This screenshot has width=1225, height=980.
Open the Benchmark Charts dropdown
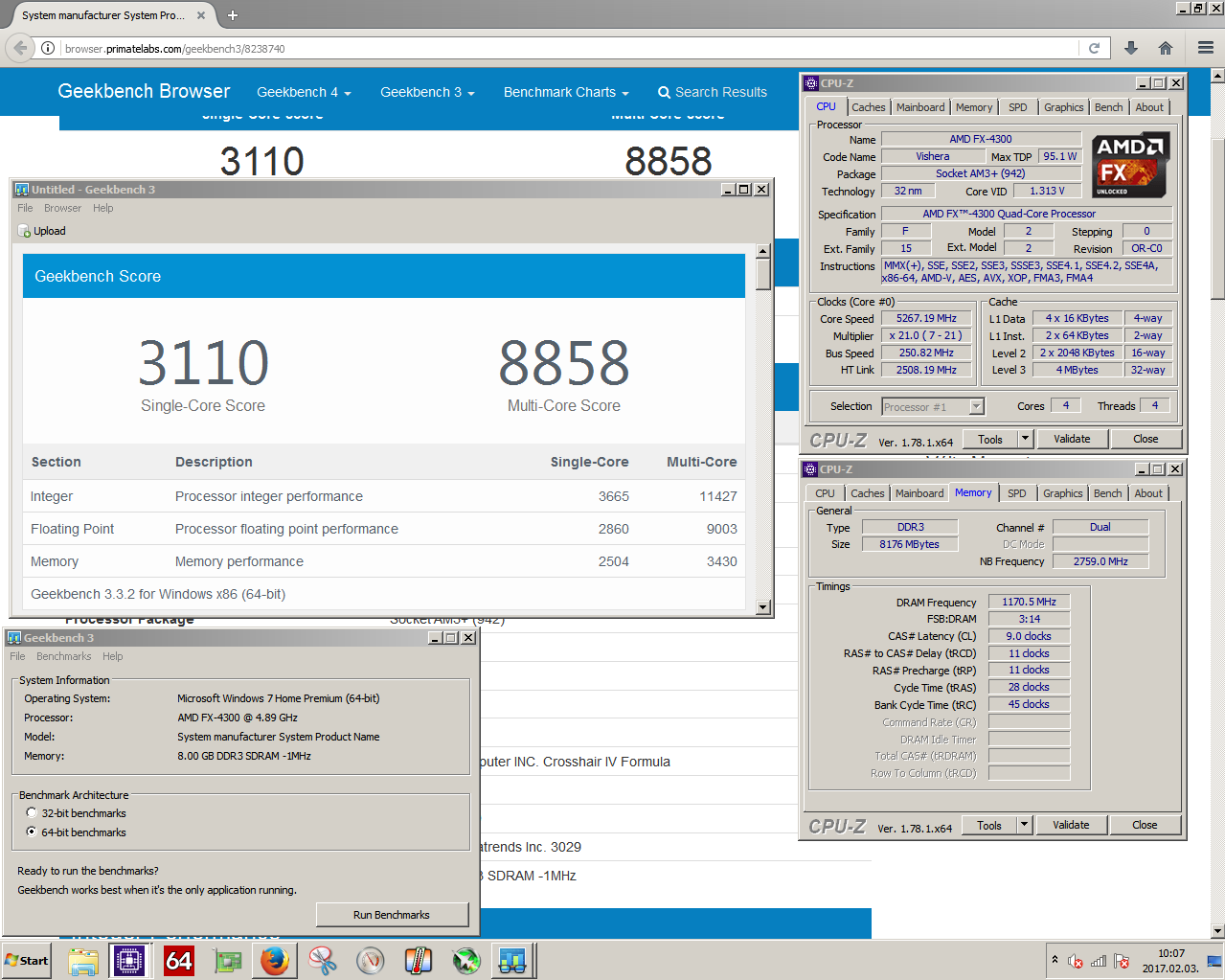point(566,92)
